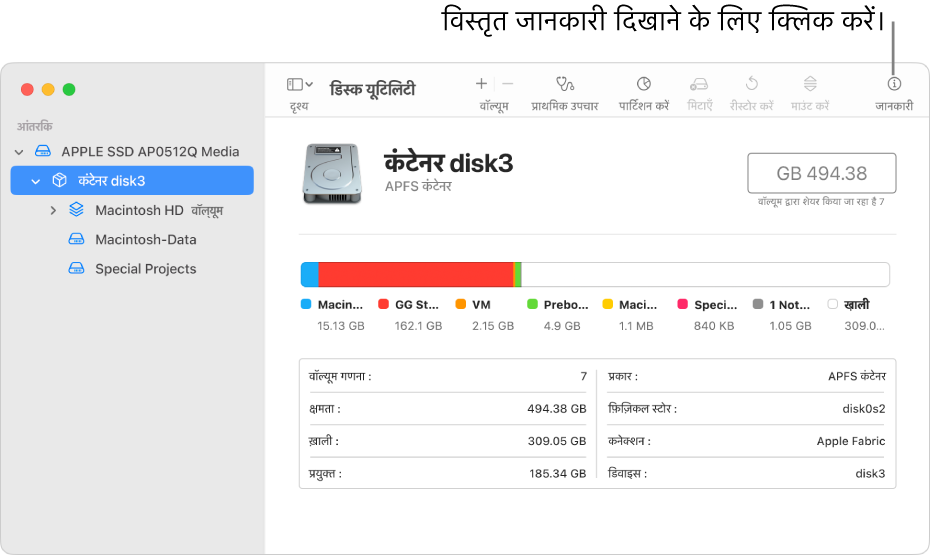Image resolution: width=931 pixels, height=556 pixels.
Task: Click the Restore (रीस्टोर करें) toolbar icon
Action: coord(752,84)
